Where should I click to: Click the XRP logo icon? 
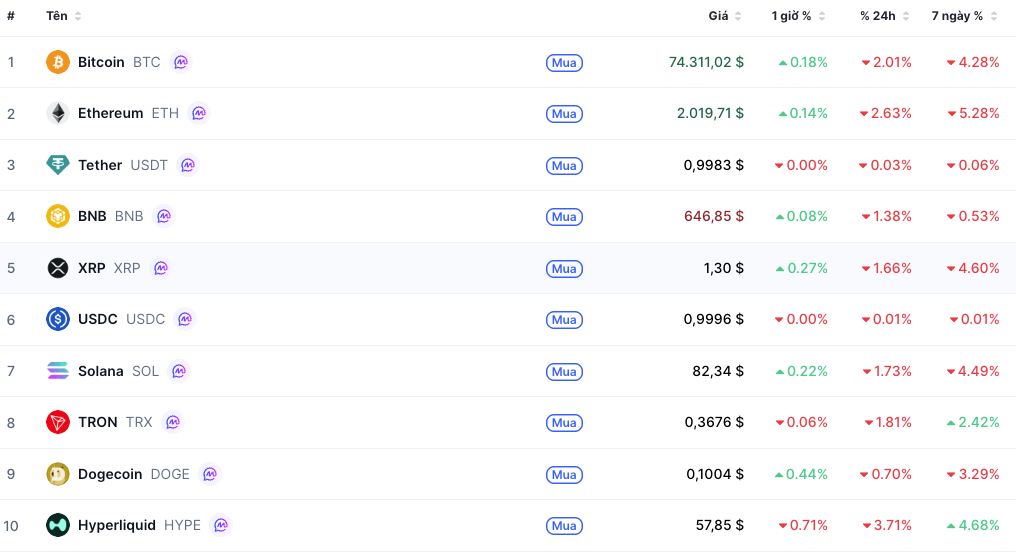click(x=58, y=268)
